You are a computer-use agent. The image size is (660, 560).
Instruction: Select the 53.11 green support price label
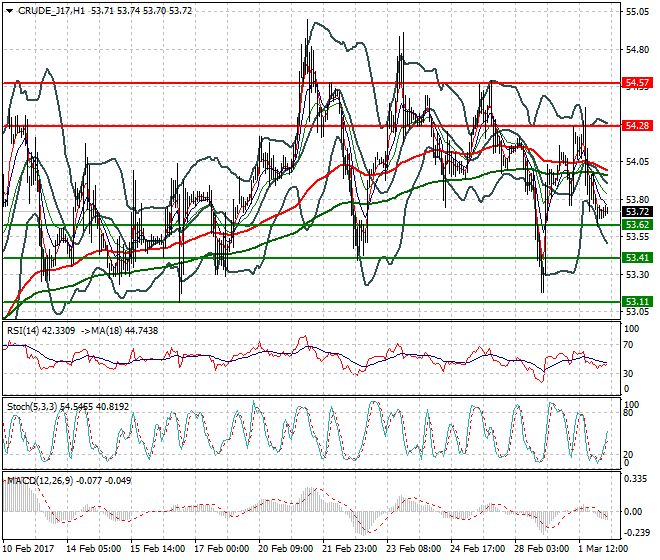pos(638,301)
